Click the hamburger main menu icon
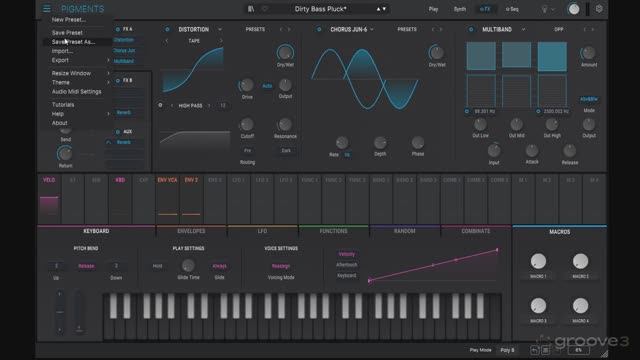Screen dimensions: 640x360 [47, 9]
